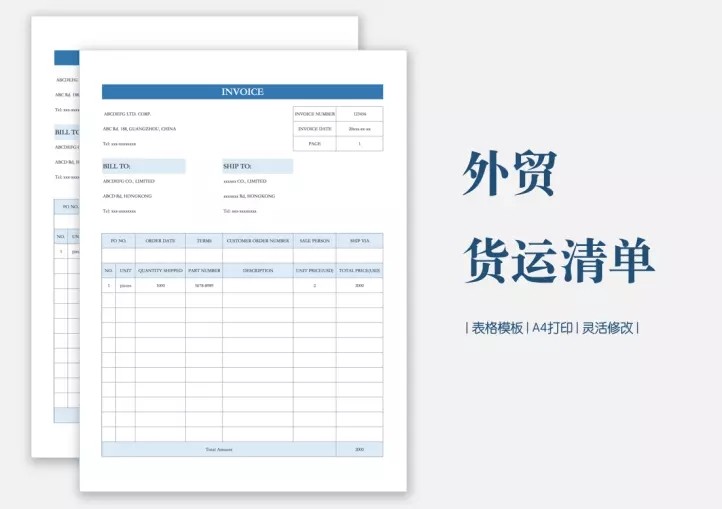Click the 'PART NUMBER' column header

204,271
